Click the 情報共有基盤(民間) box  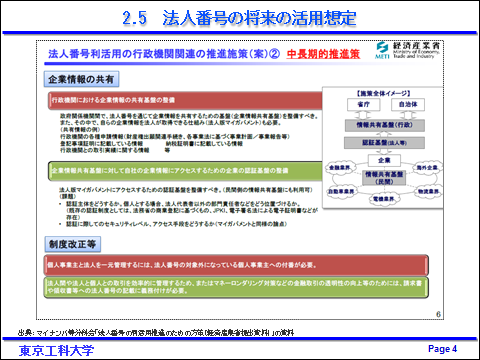(384, 178)
